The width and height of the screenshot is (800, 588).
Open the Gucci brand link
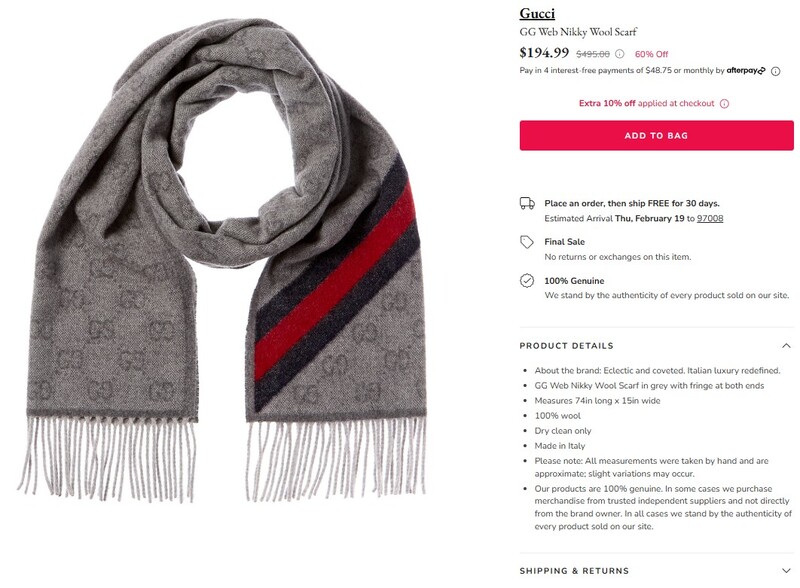click(537, 14)
